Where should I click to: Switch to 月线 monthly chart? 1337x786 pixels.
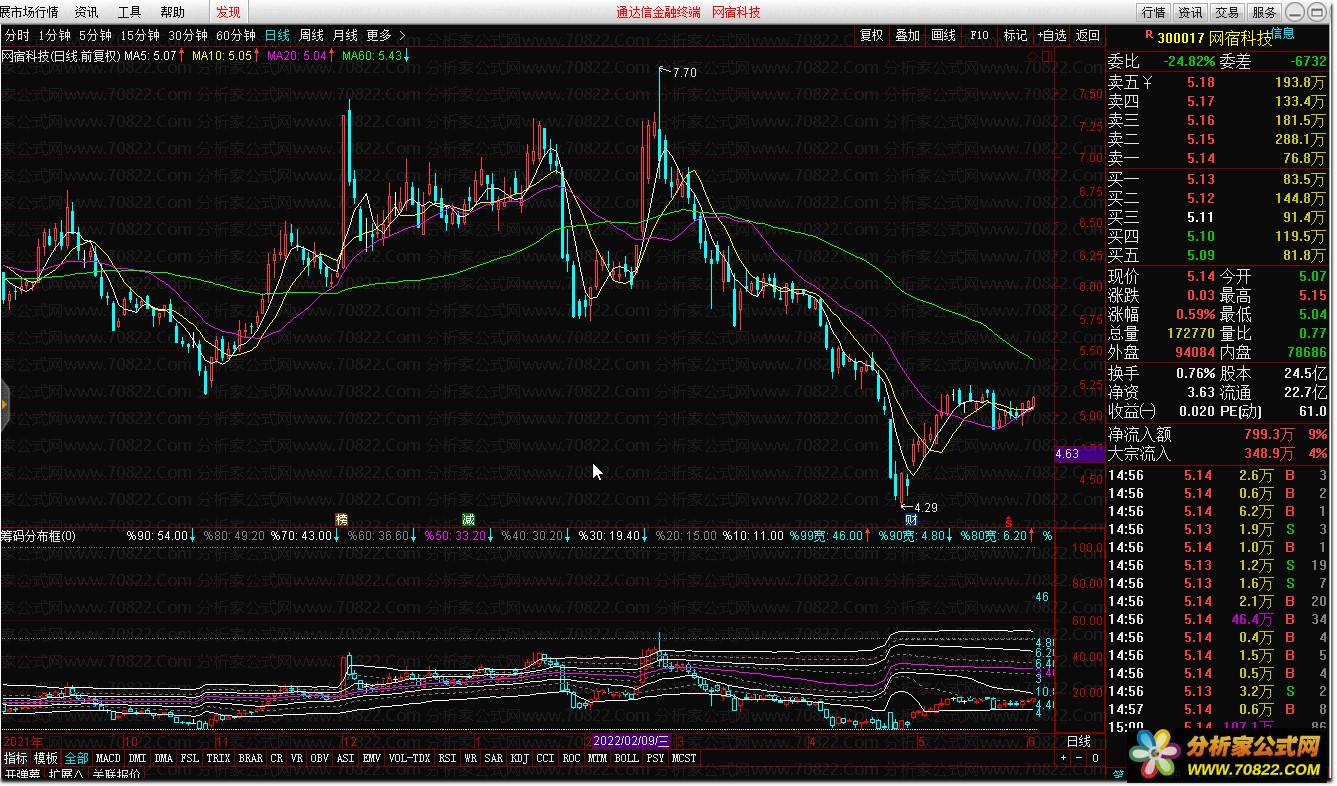(x=345, y=35)
